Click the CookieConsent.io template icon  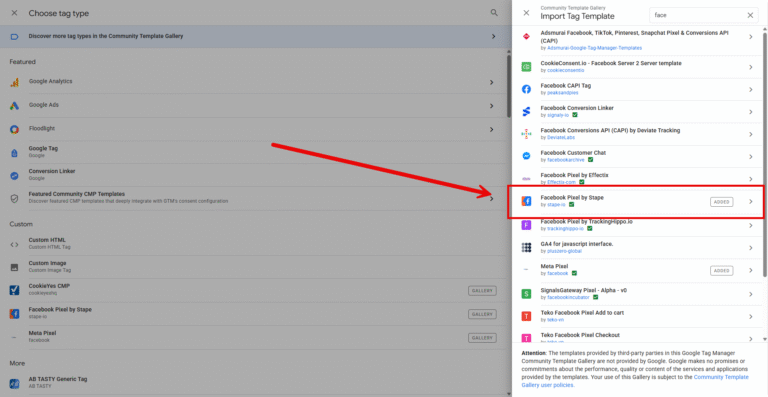pyautogui.click(x=526, y=67)
